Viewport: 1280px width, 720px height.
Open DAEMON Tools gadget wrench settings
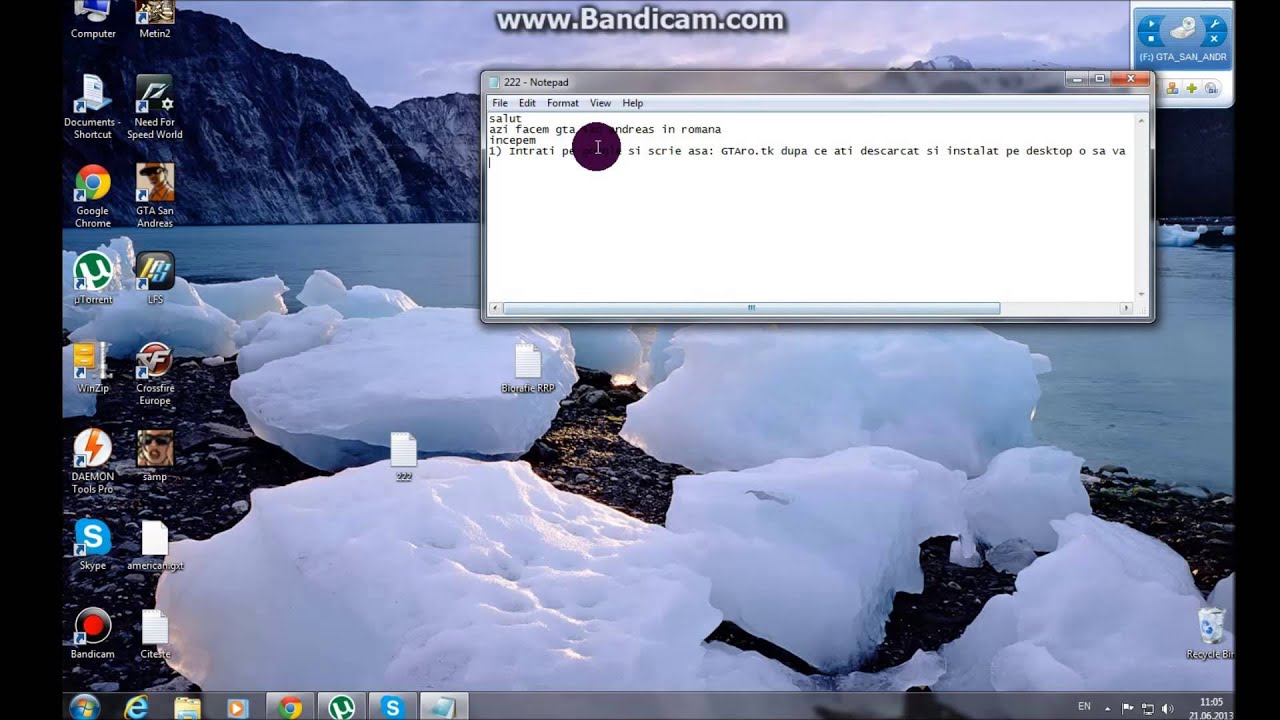click(1216, 22)
